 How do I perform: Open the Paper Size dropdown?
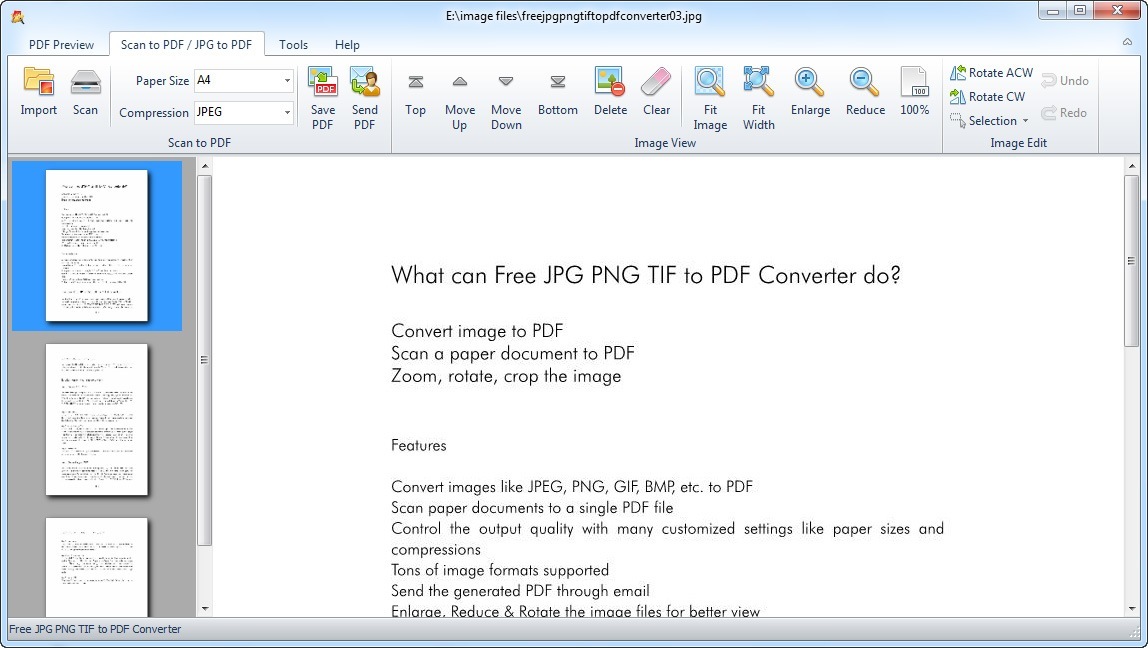[286, 80]
